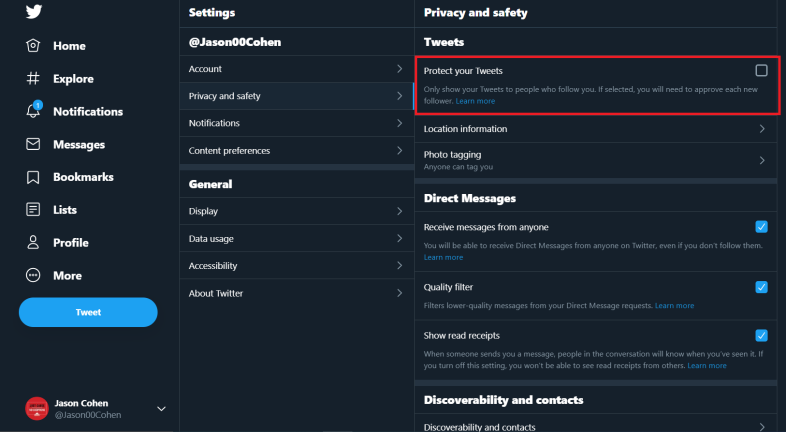Open Display settings chevron
786x432 pixels.
click(400, 211)
